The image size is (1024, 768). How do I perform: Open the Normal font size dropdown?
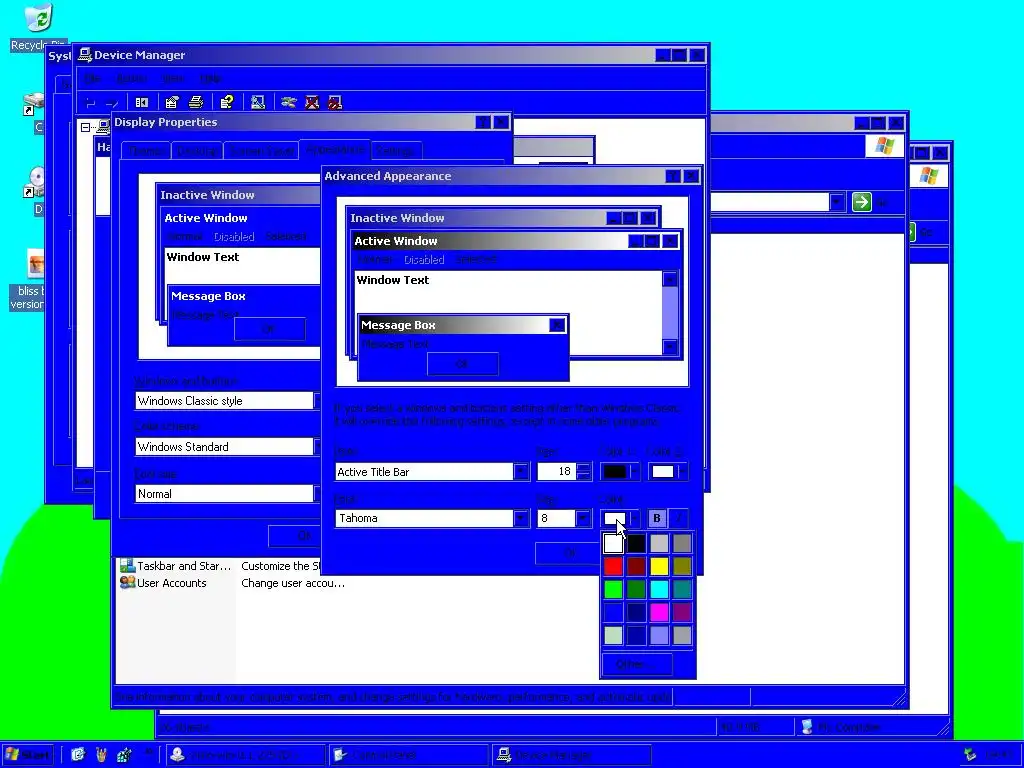point(227,494)
